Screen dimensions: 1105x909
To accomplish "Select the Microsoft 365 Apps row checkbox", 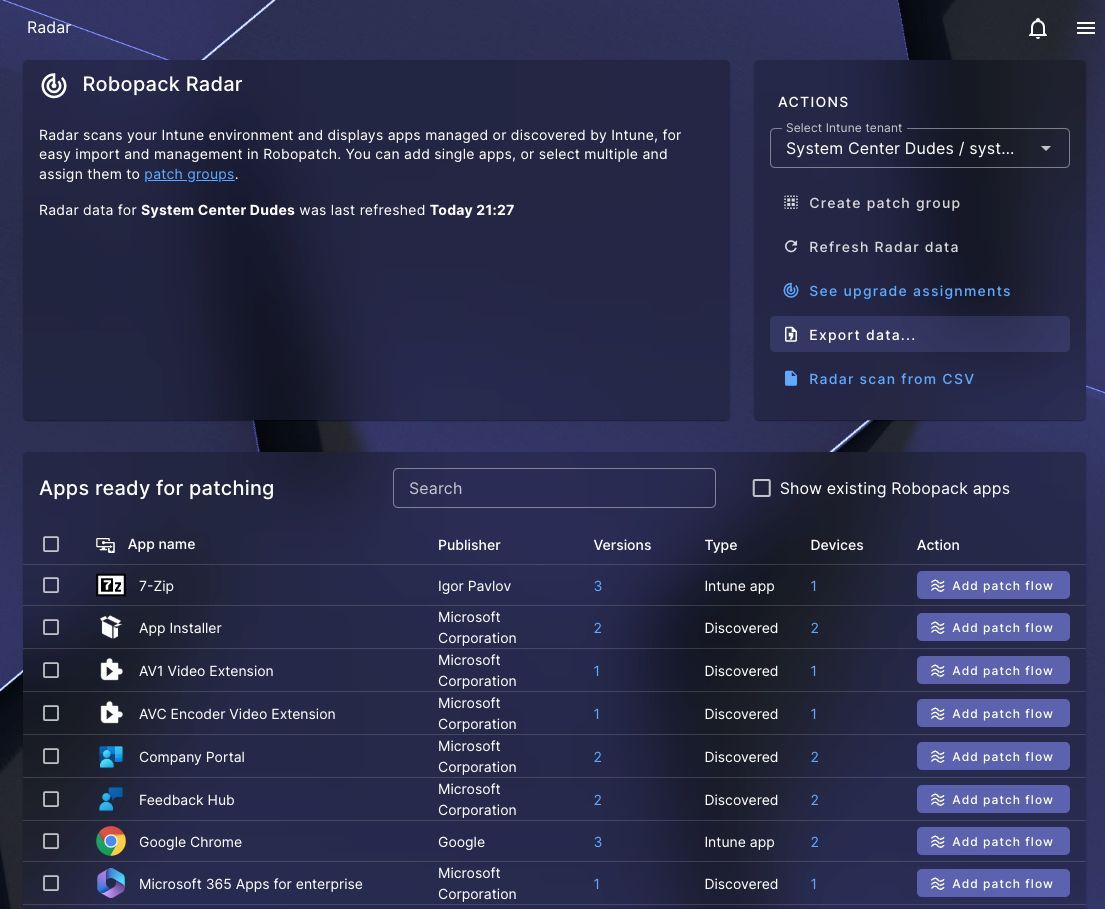I will pyautogui.click(x=51, y=883).
